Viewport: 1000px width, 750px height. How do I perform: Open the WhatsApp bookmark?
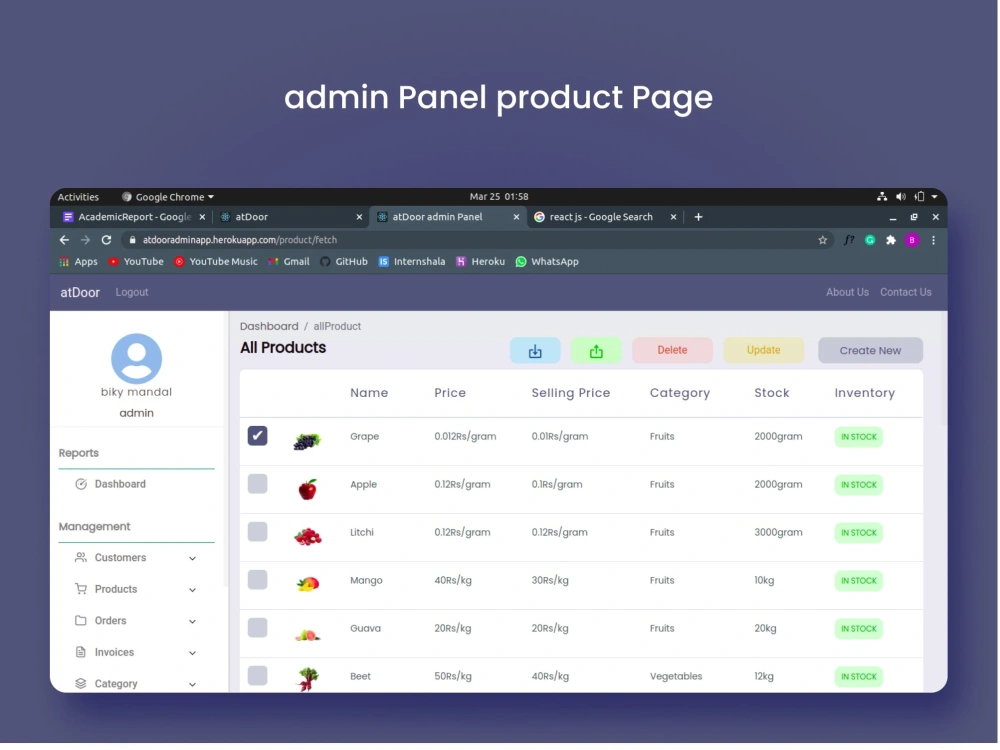pyautogui.click(x=548, y=262)
